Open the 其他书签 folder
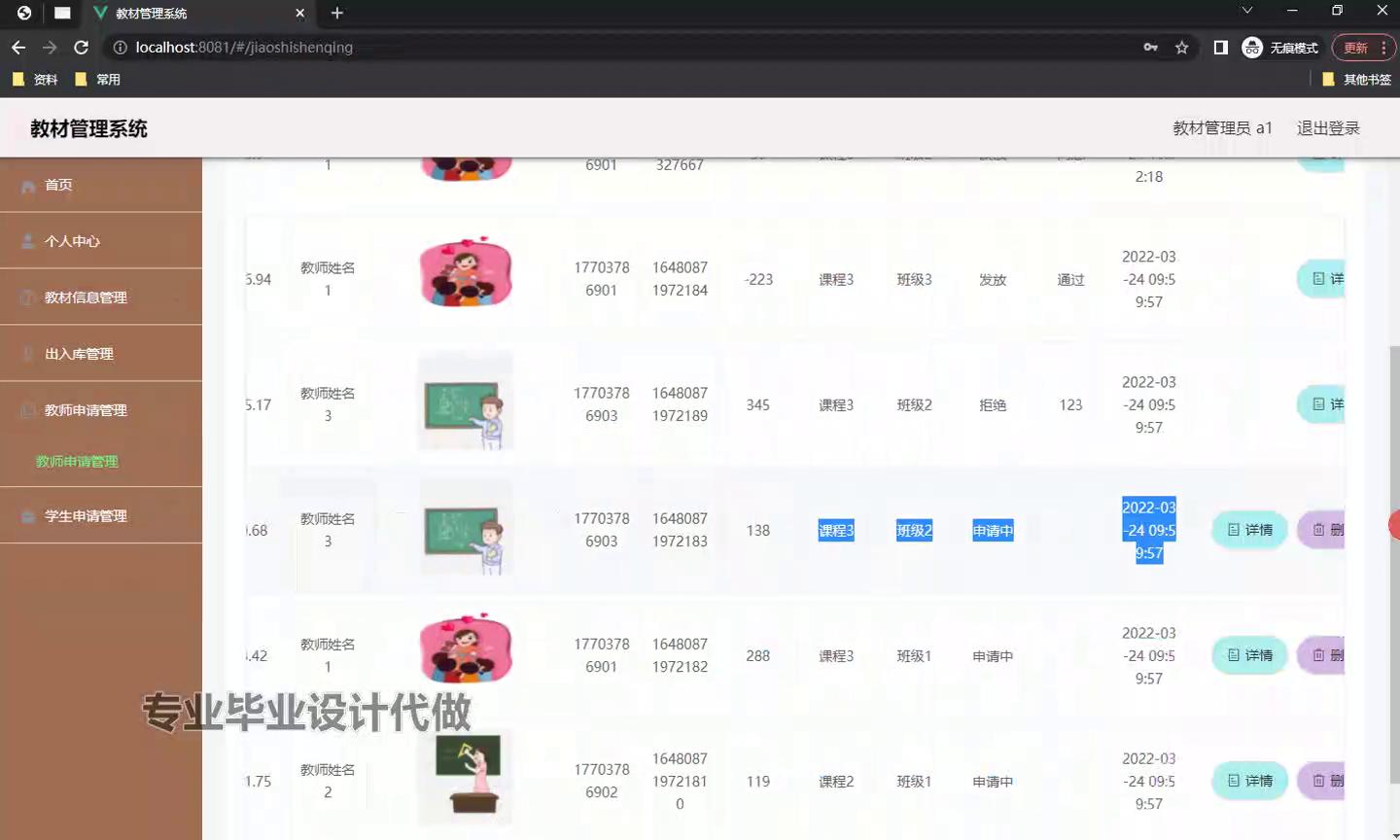Viewport: 1400px width, 840px height. coord(1356,80)
